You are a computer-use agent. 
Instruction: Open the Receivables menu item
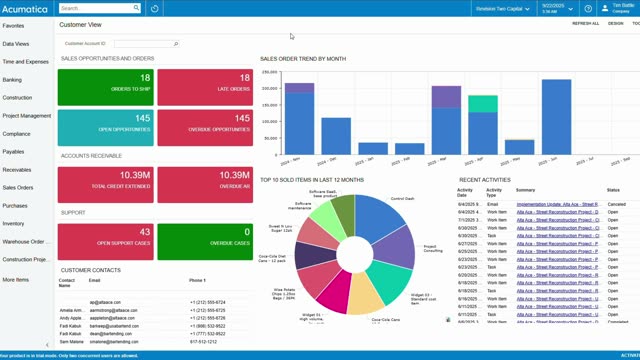(x=17, y=170)
